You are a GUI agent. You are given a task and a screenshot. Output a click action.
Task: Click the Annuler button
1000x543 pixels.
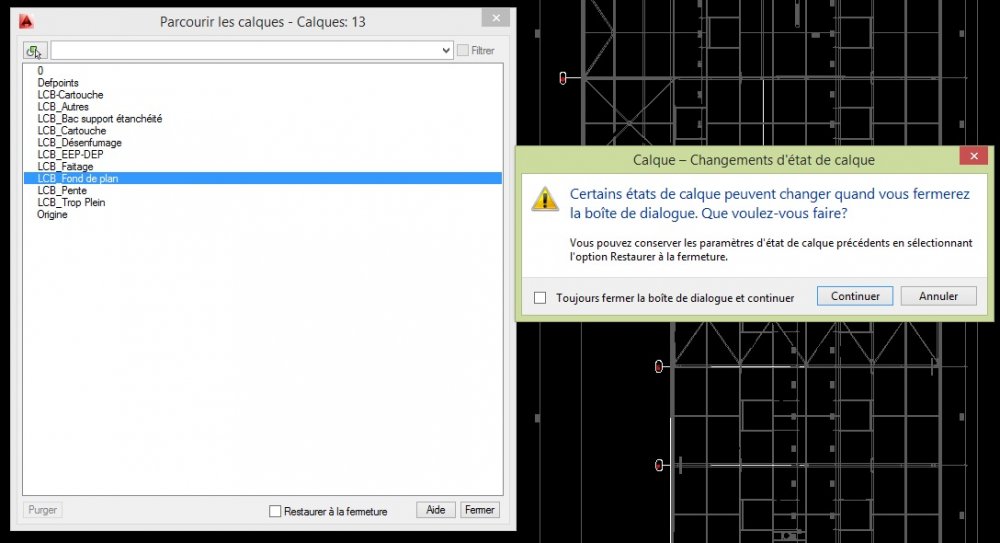pyautogui.click(x=938, y=296)
